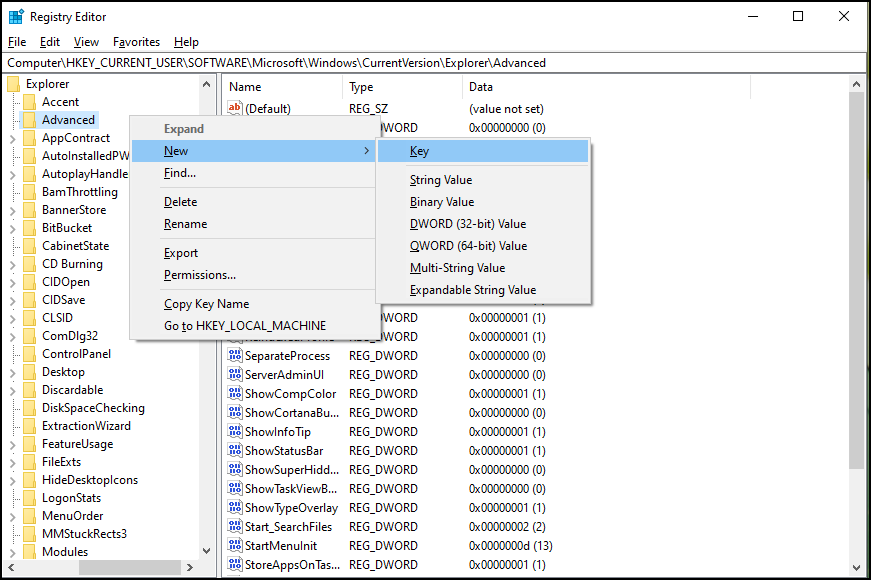Click StartMenuInit data 0x0000000d (13)
The width and height of the screenshot is (871, 580).
(x=510, y=546)
